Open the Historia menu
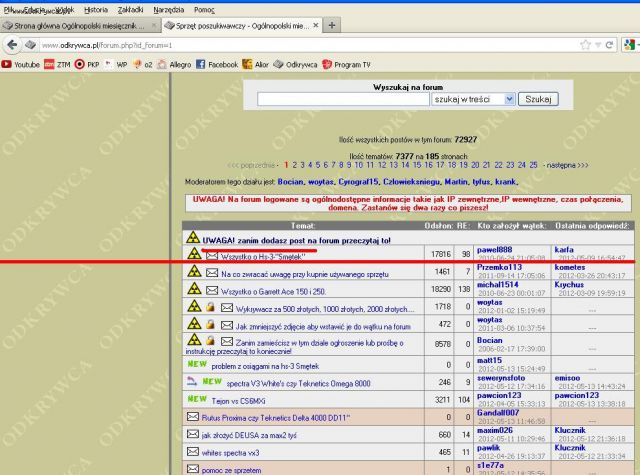640x475 pixels. click(x=96, y=9)
